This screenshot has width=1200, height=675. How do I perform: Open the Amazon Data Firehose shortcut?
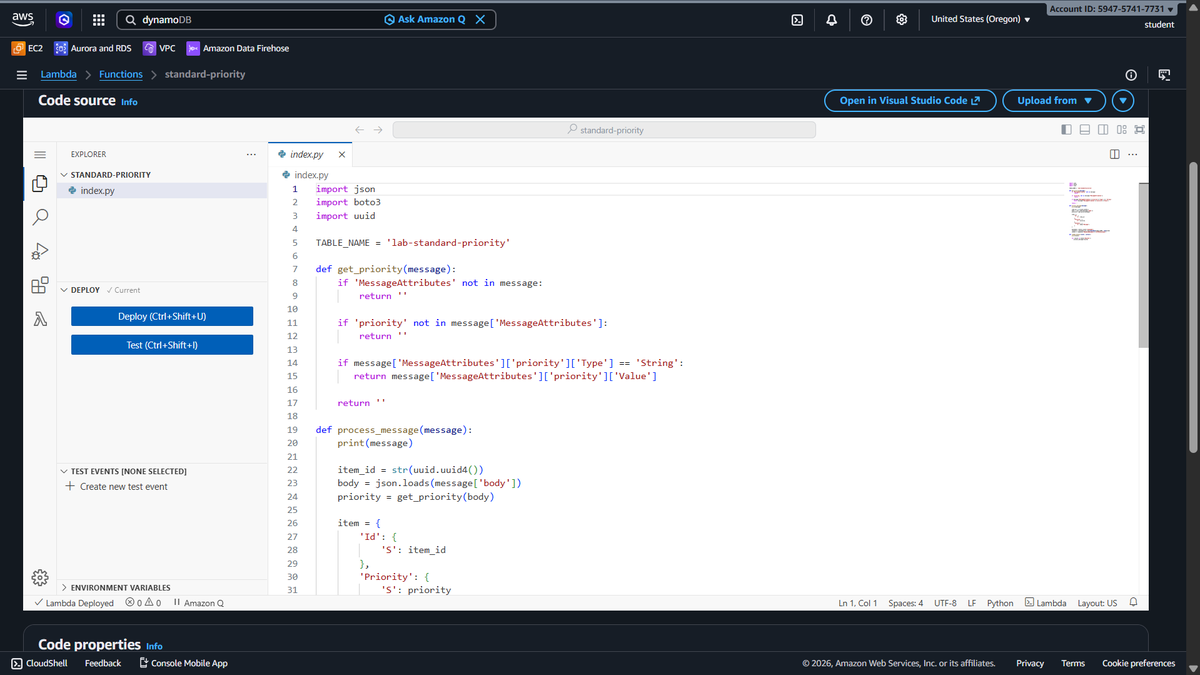click(237, 48)
